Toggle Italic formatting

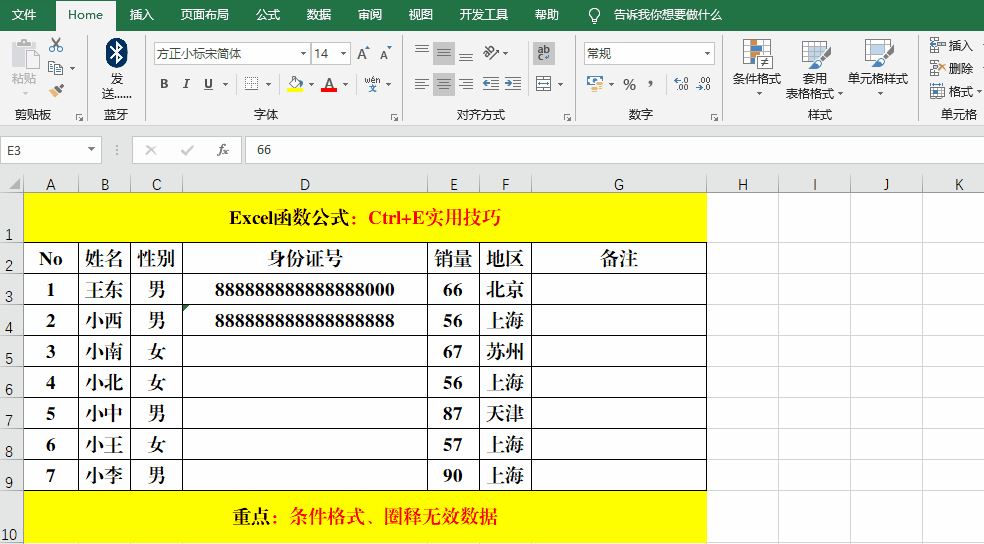[187, 84]
